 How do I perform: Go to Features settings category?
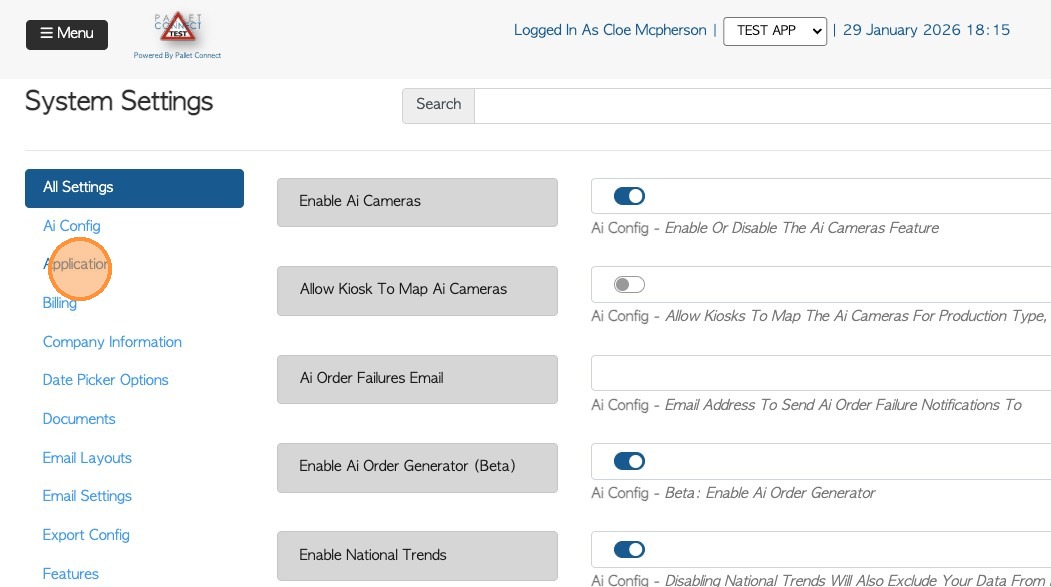(x=70, y=574)
